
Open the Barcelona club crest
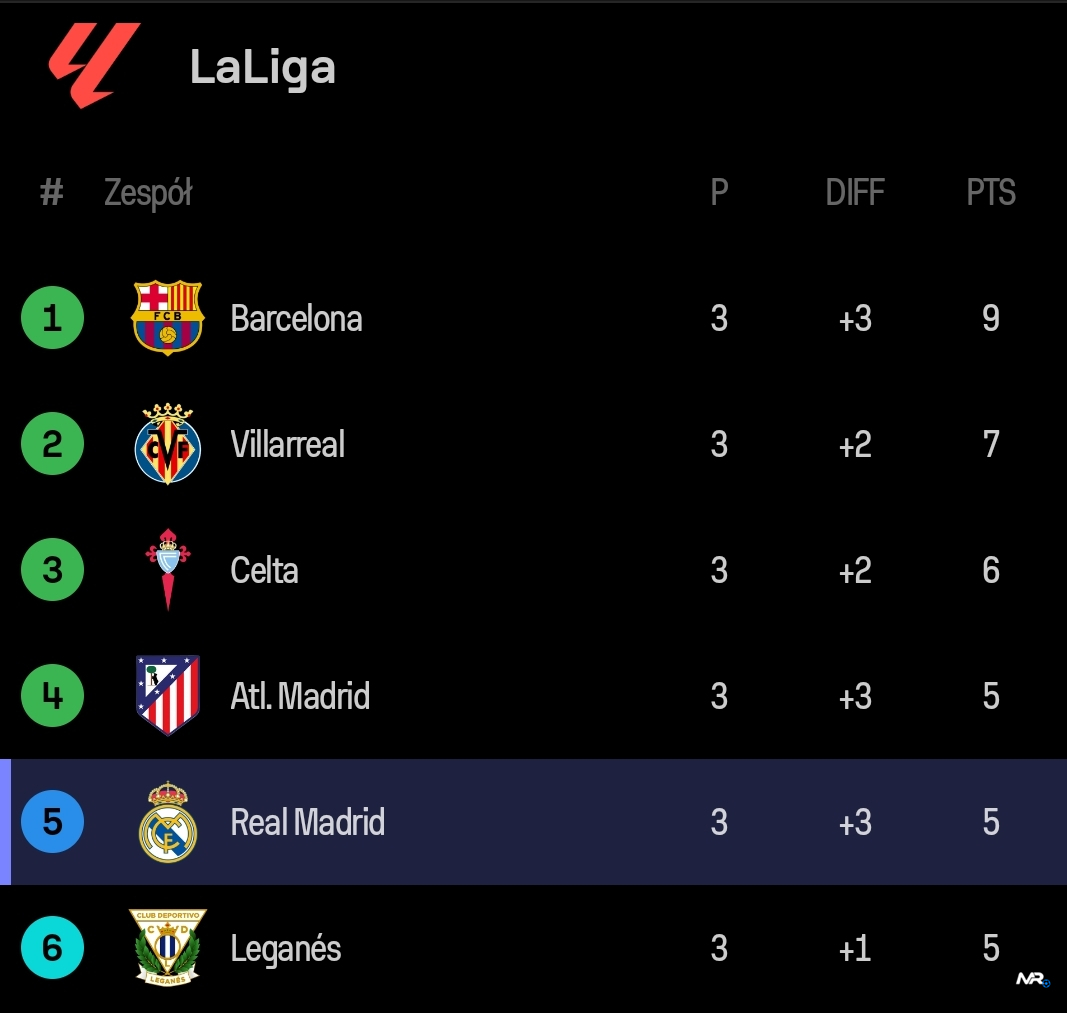point(168,318)
